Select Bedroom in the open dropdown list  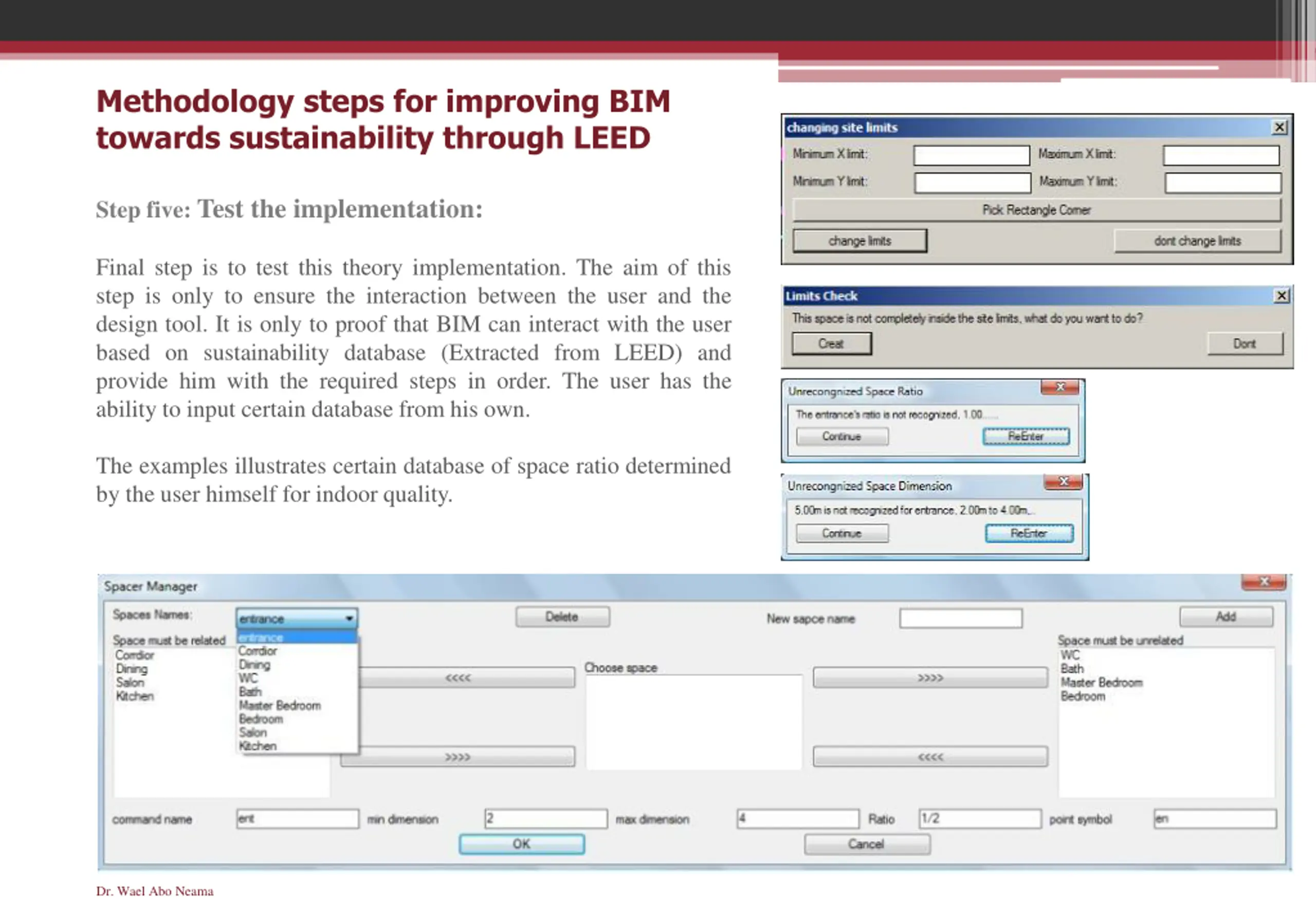coord(261,719)
